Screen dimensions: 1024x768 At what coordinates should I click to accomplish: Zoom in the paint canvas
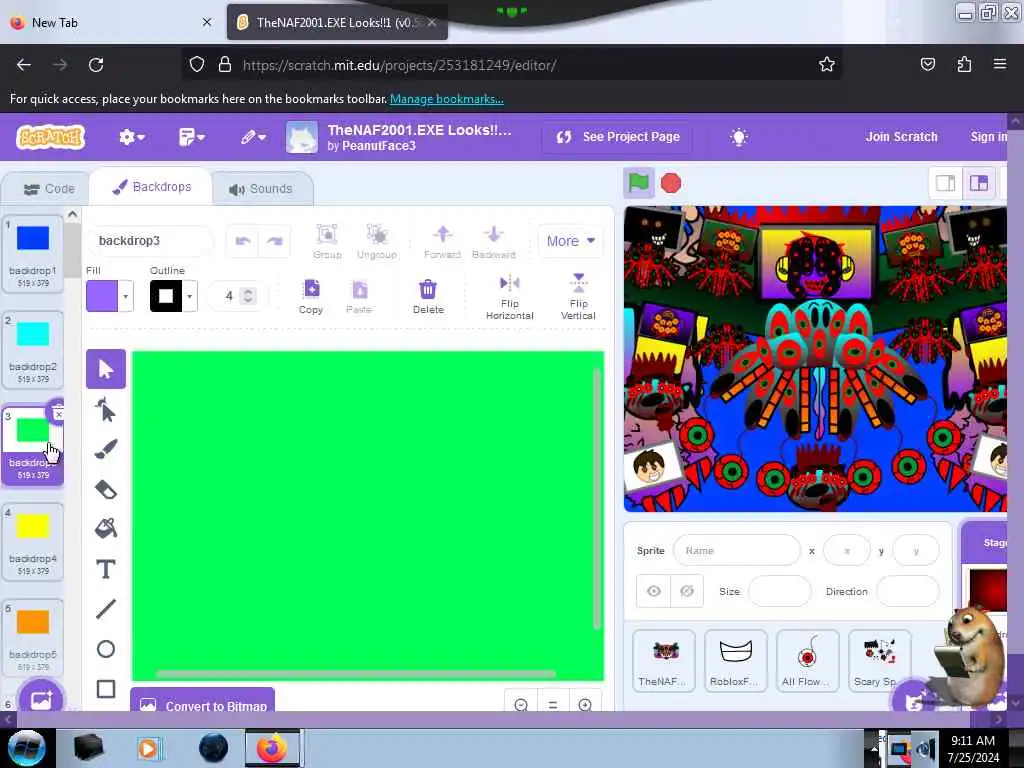[x=585, y=705]
